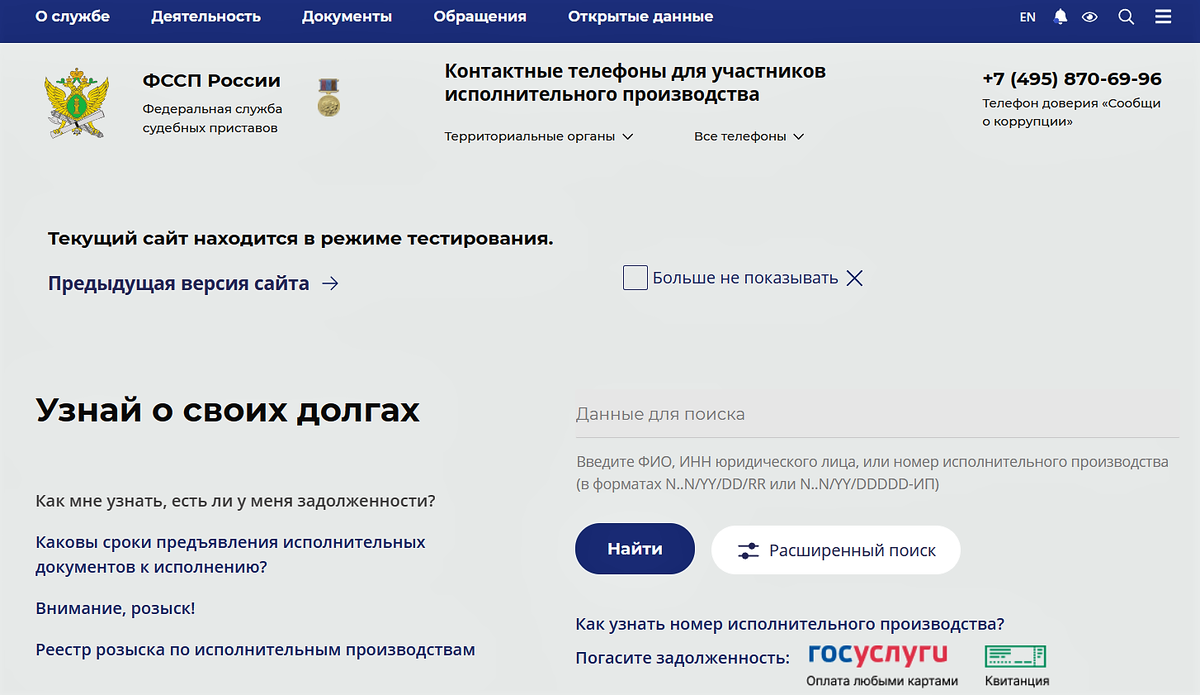Click 'Оплата любыми картами' caption

[882, 681]
